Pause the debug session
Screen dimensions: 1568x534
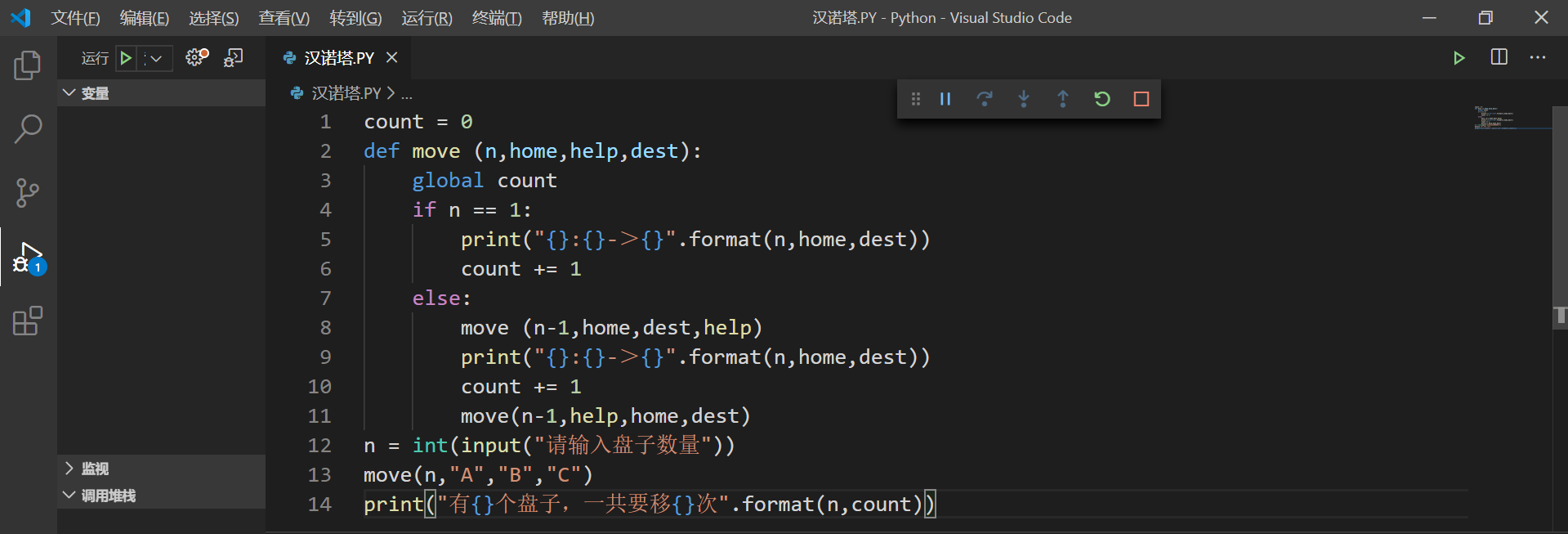coord(945,99)
